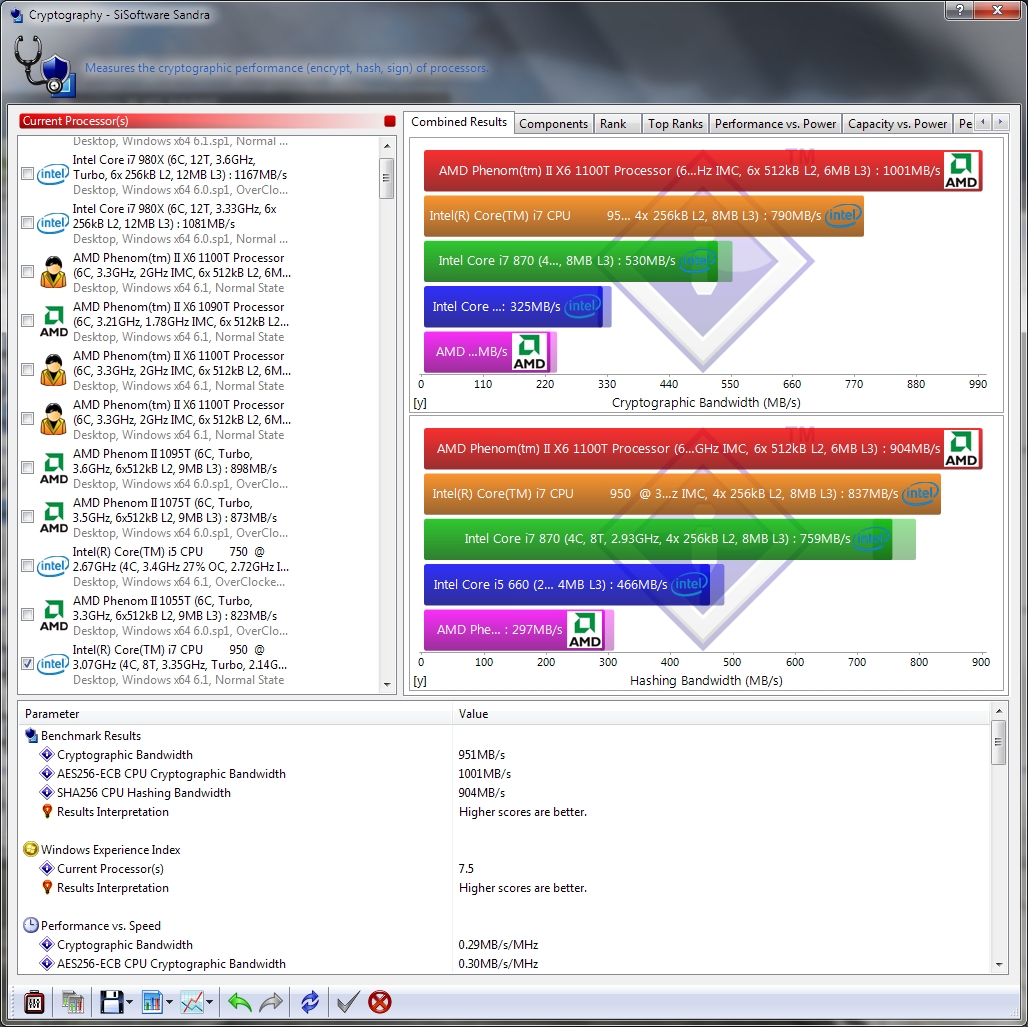Check the Core i7 980X 1167MB/s checkbox
Screen dimensions: 1028x1027
(28, 174)
